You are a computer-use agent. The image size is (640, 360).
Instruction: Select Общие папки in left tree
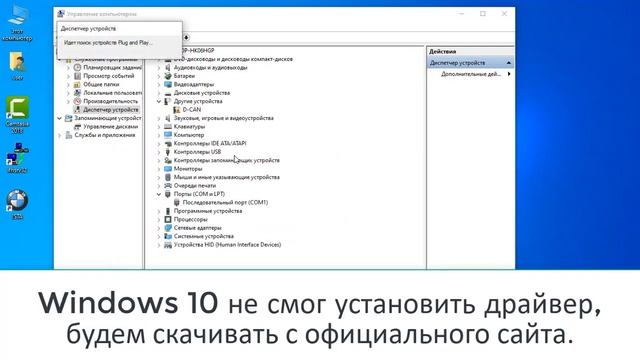(101, 84)
